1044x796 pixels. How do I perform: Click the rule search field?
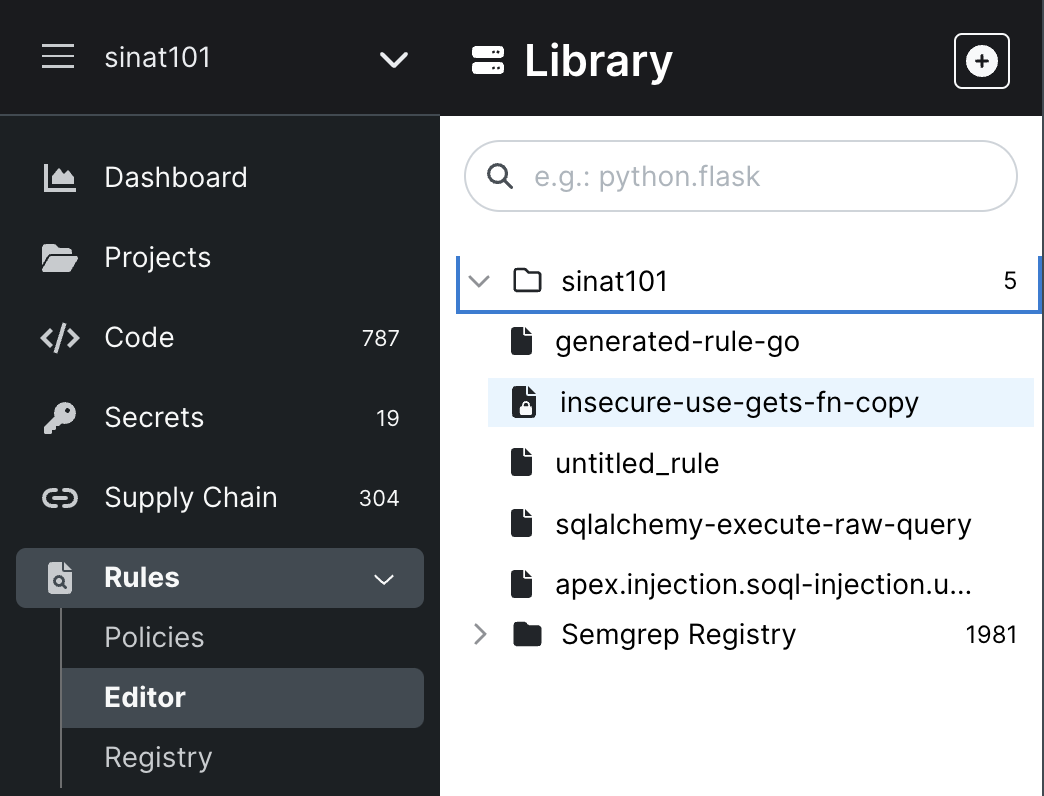coord(740,176)
